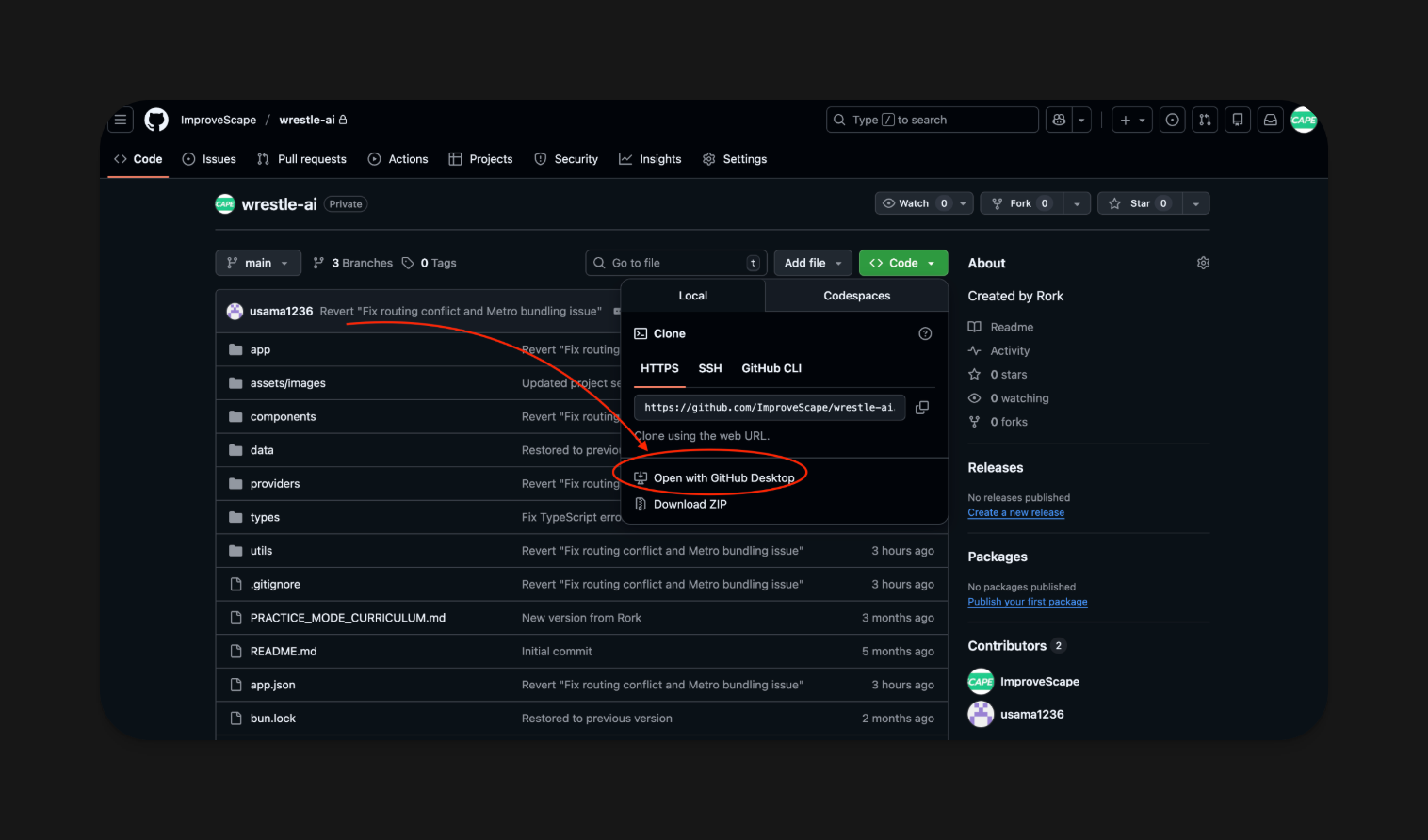
Task: Star the wrestle-ai repository
Action: click(x=1140, y=203)
